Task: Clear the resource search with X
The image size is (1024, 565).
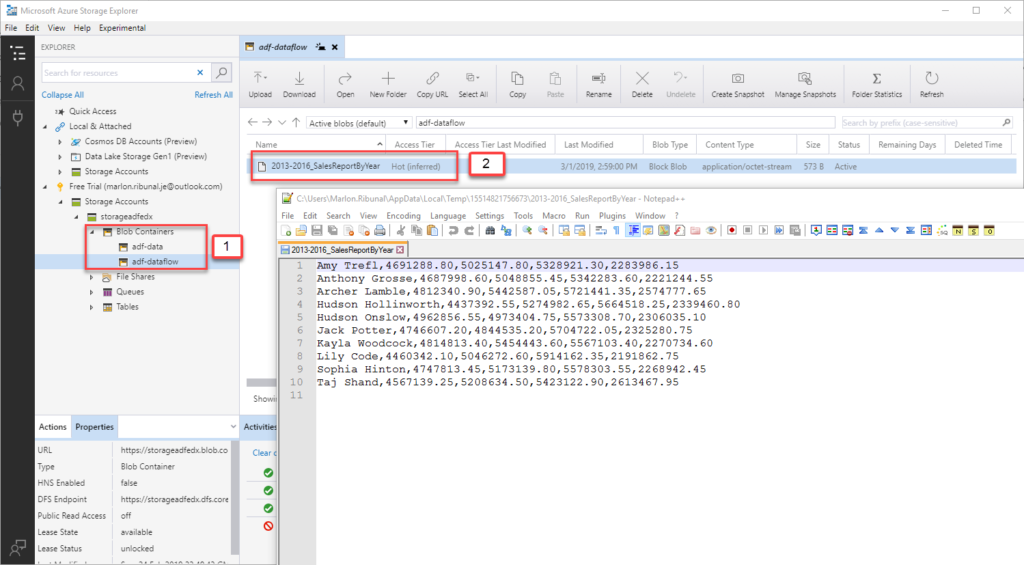Action: 200,73
